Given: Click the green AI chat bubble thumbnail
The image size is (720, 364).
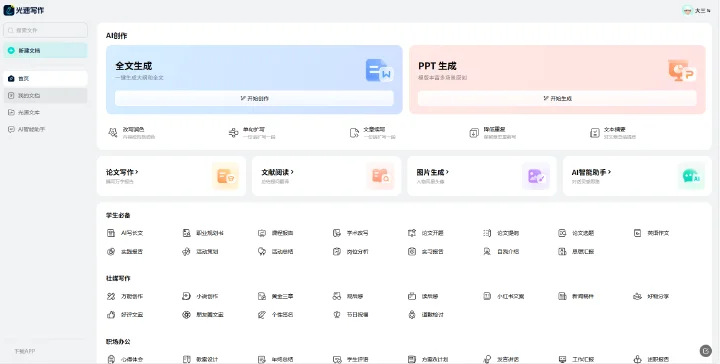Looking at the screenshot, I should 691,176.
